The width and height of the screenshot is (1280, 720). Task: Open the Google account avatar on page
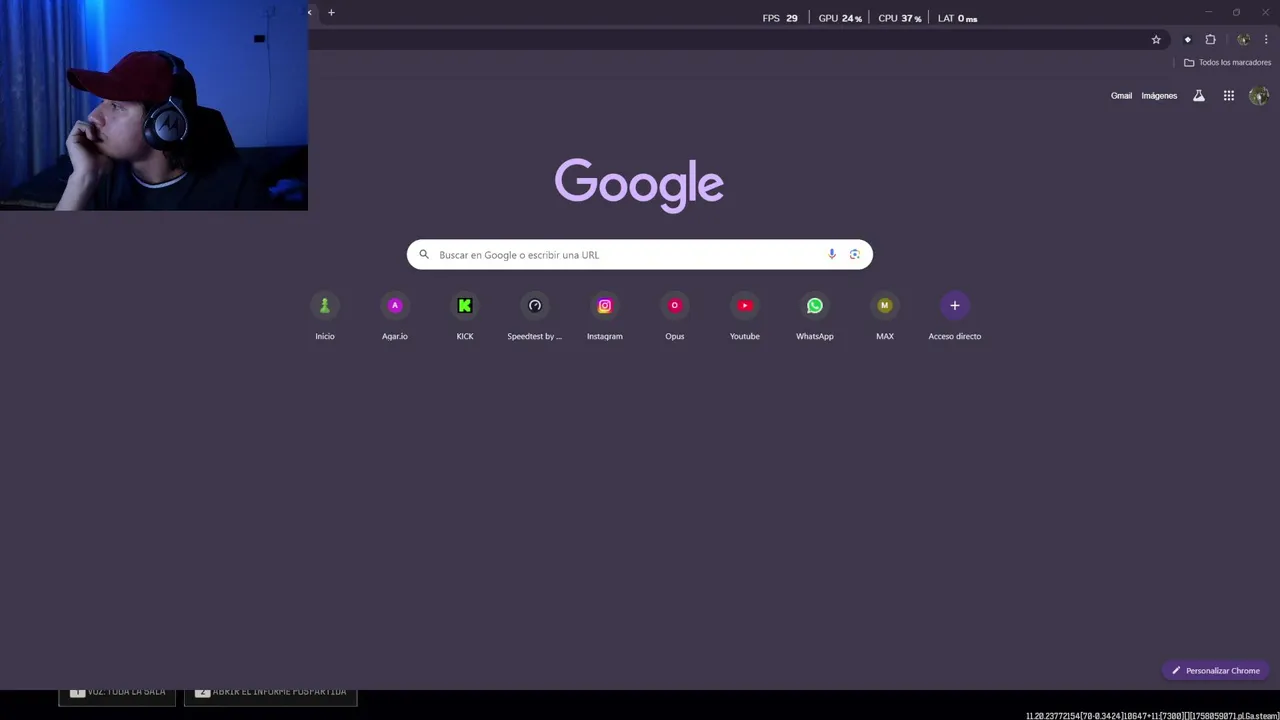coord(1259,96)
